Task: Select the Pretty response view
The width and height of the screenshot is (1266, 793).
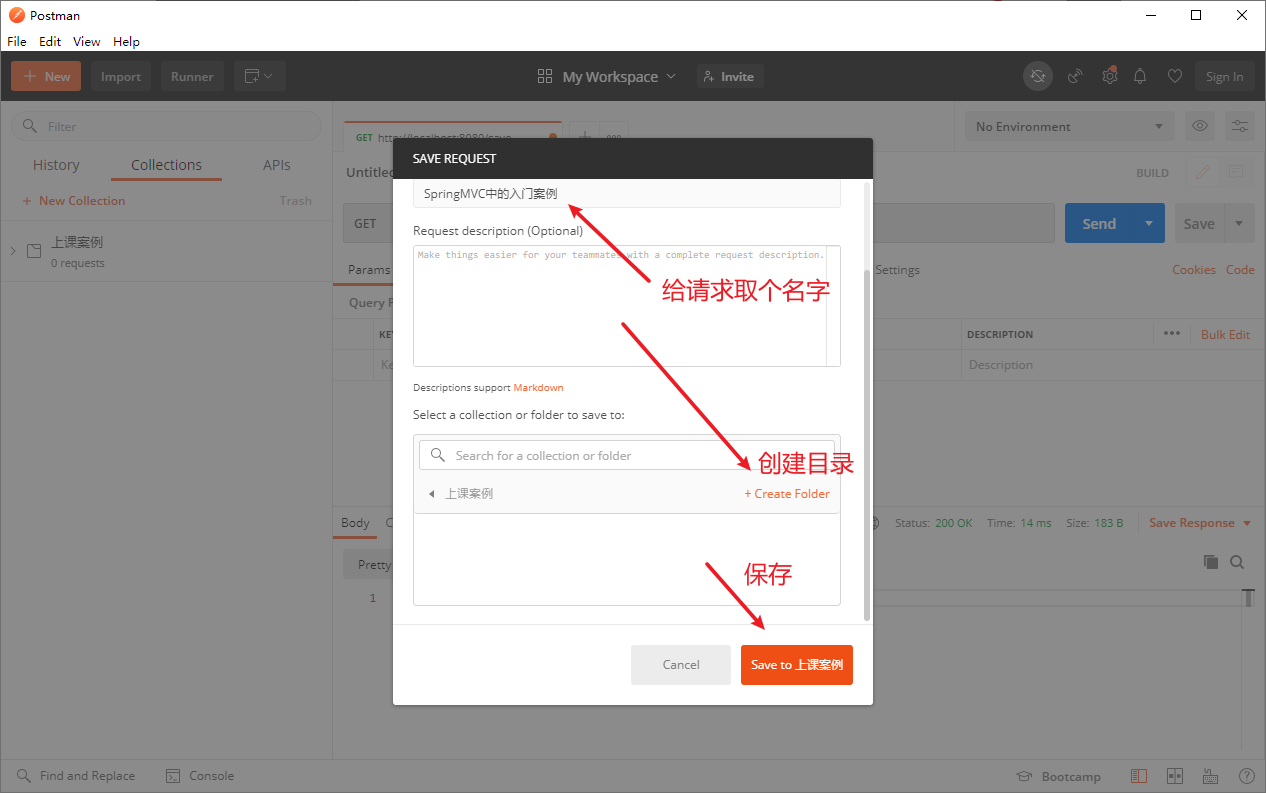Action: pyautogui.click(x=374, y=564)
